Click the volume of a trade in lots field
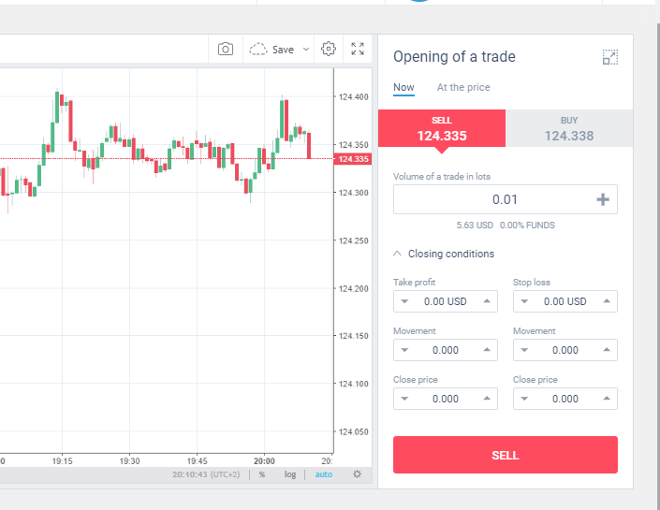 [x=505, y=199]
